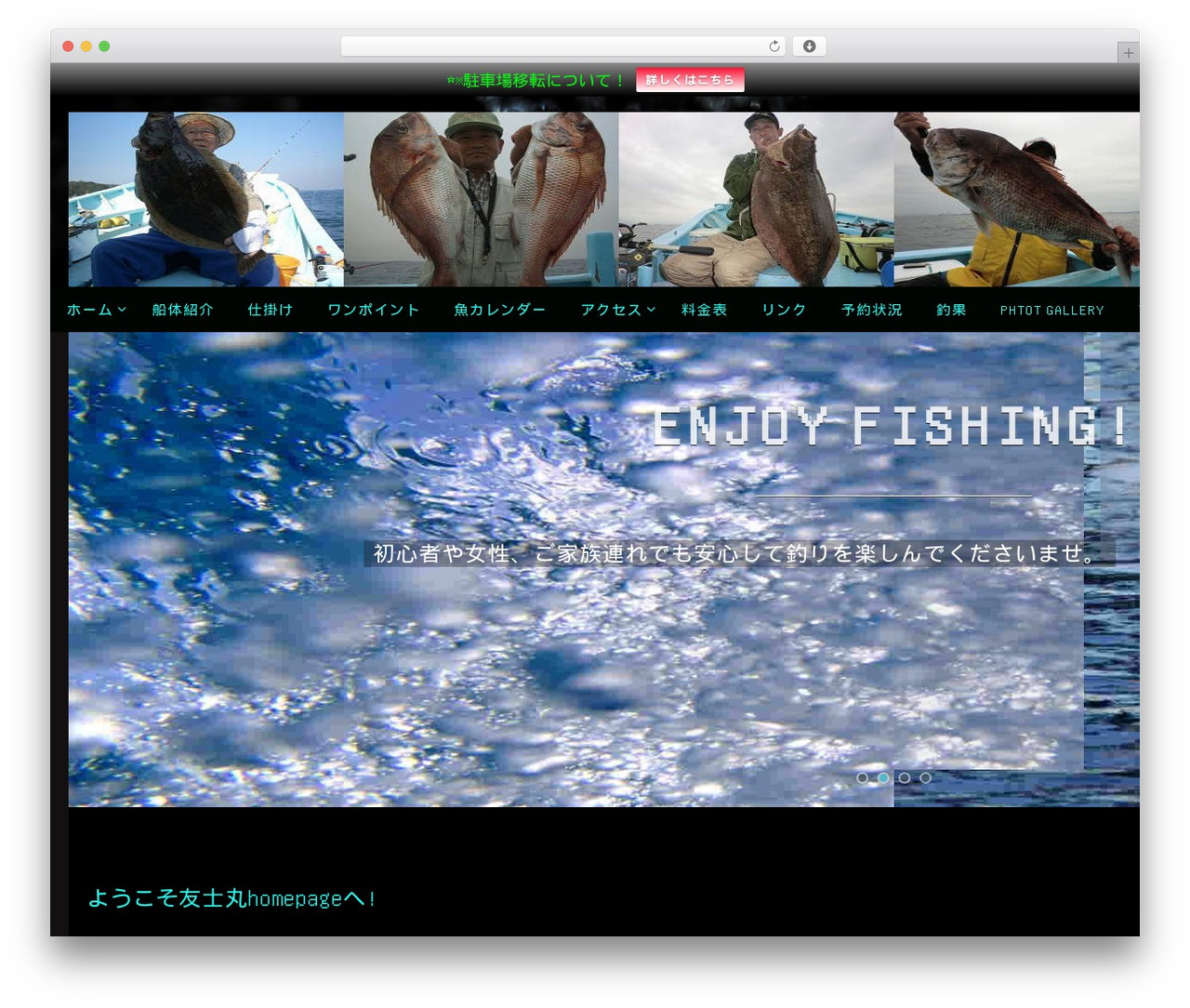Select the first slider dot
Viewport: 1190px width, 1008px height.
coord(863,777)
